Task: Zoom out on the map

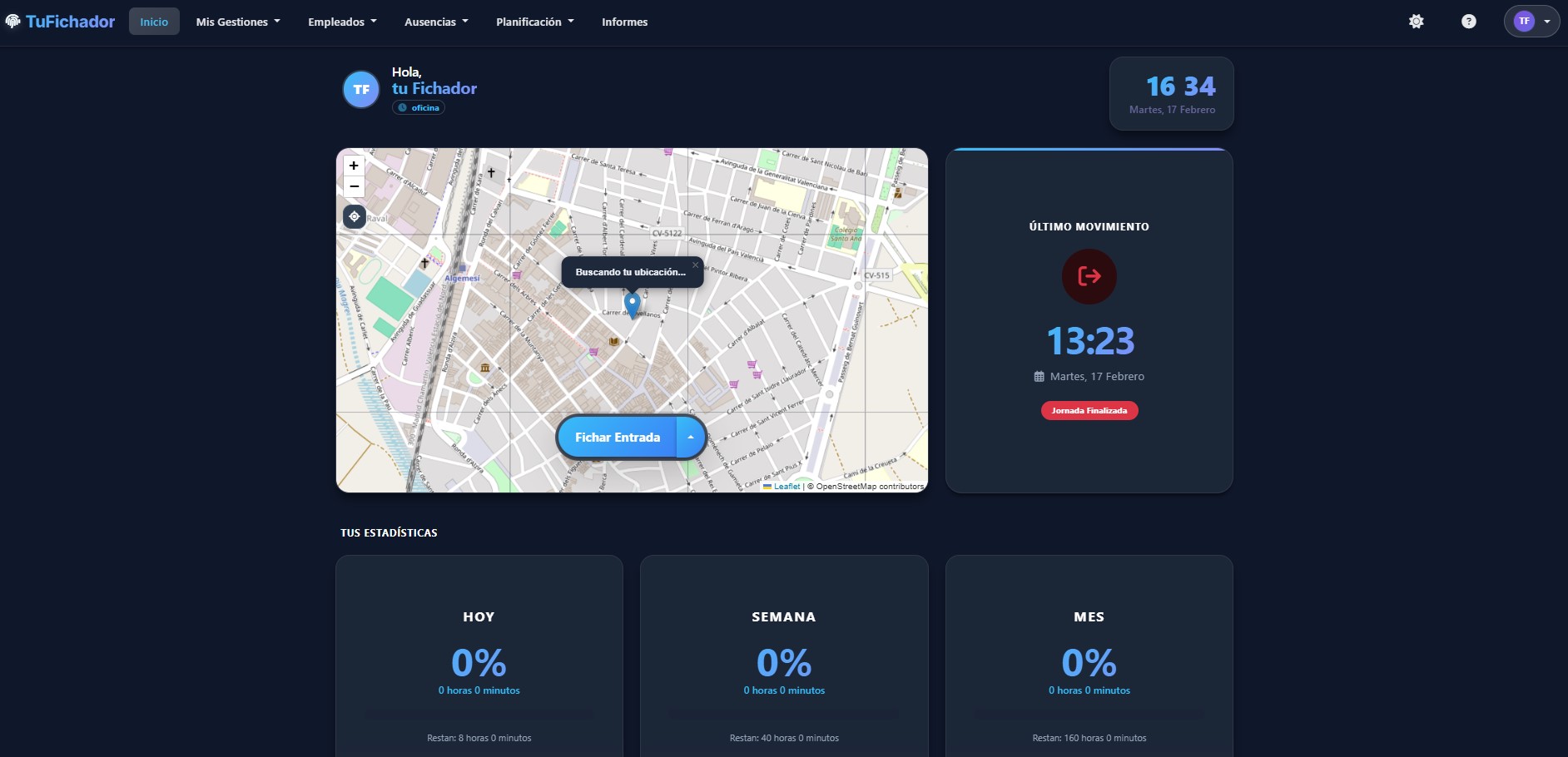Action: 354,186
